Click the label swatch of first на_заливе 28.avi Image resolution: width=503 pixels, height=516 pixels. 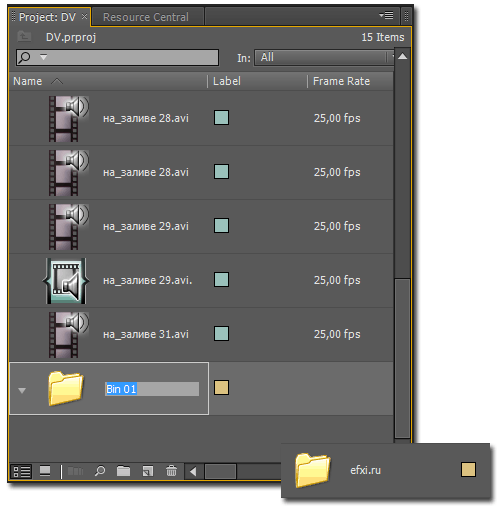(x=221, y=118)
